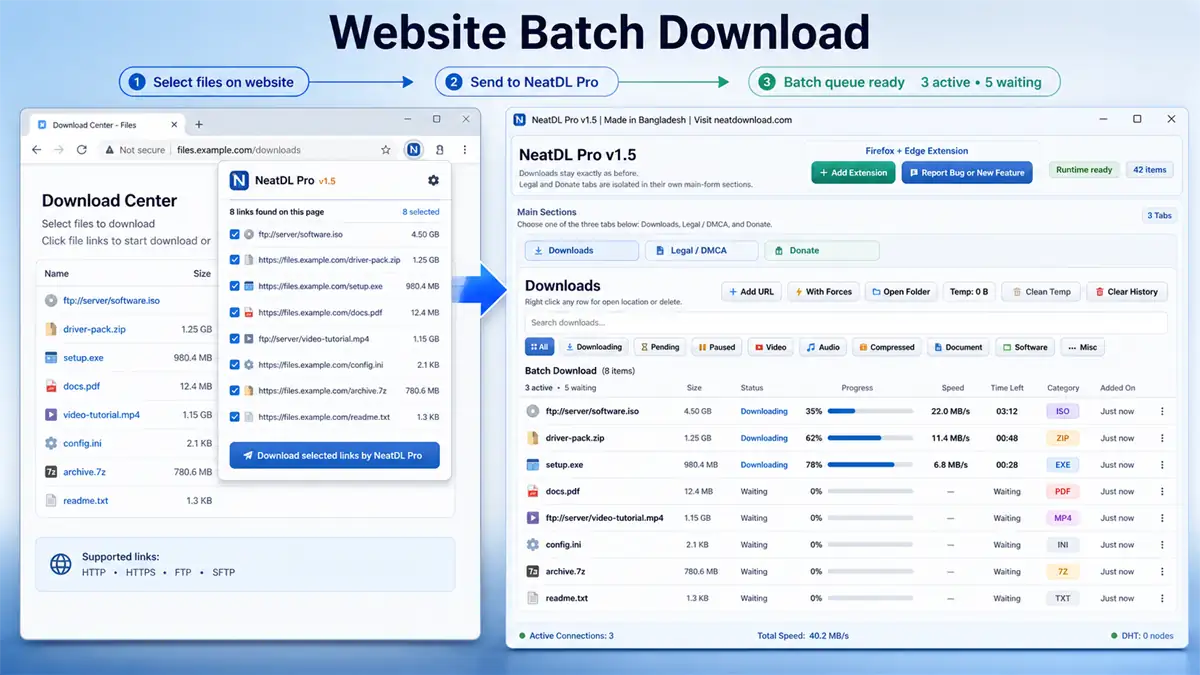Click driver-pack.zip icon in Download Center list

click(51, 329)
